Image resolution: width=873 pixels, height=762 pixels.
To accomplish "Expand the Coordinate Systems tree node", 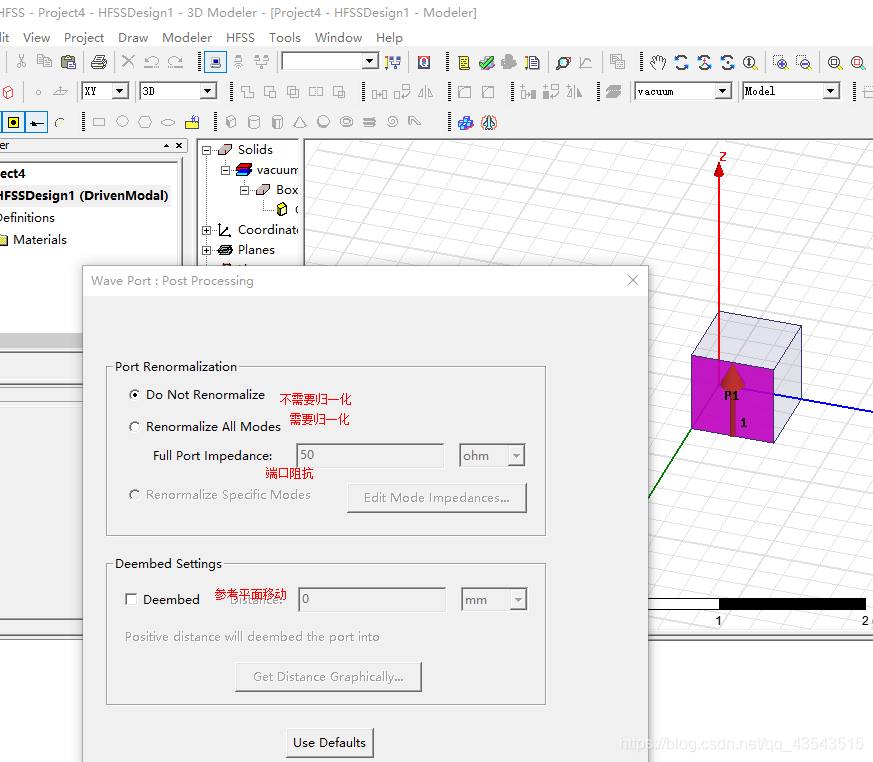I will click(x=207, y=230).
